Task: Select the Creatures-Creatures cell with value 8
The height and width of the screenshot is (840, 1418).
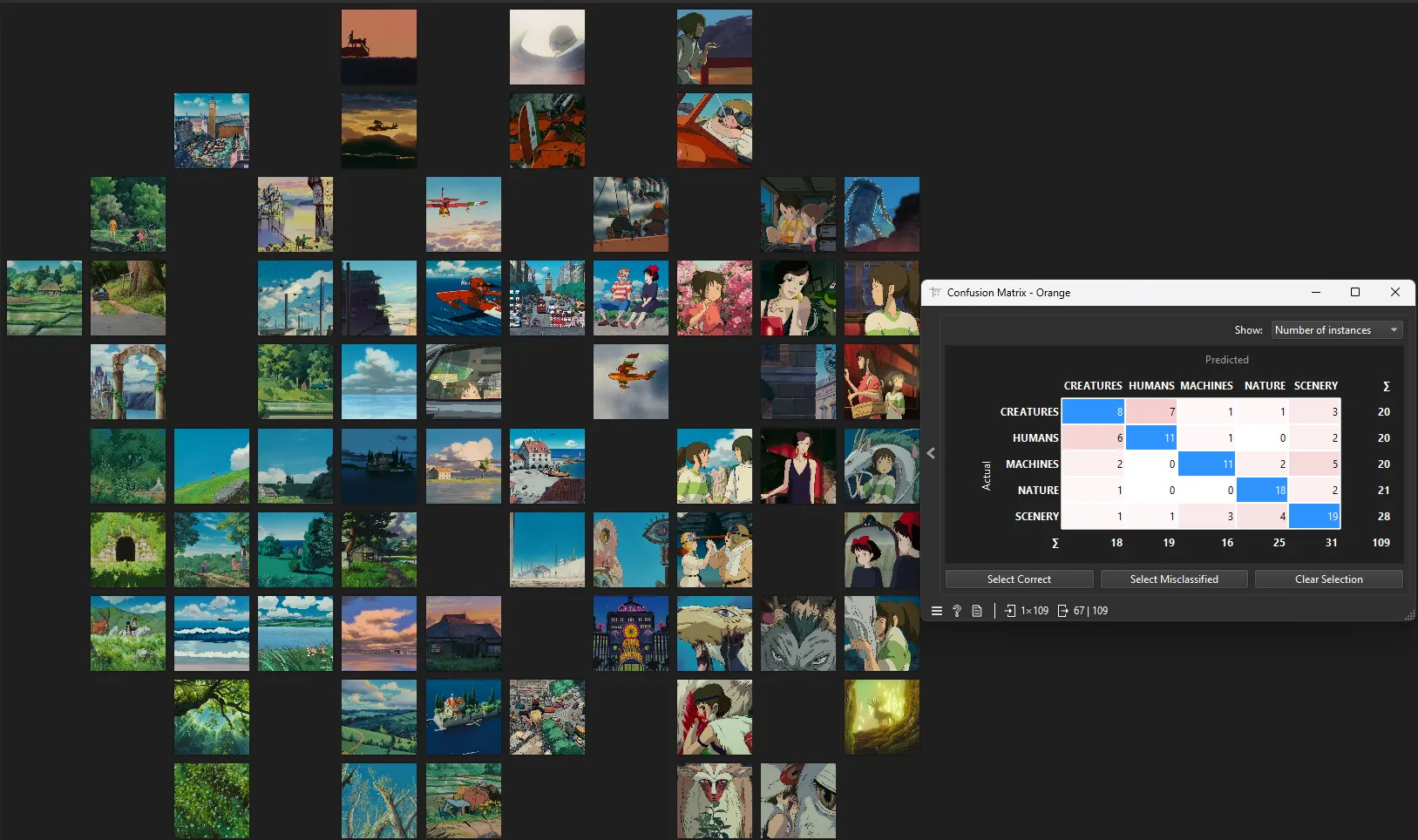Action: coord(1093,412)
